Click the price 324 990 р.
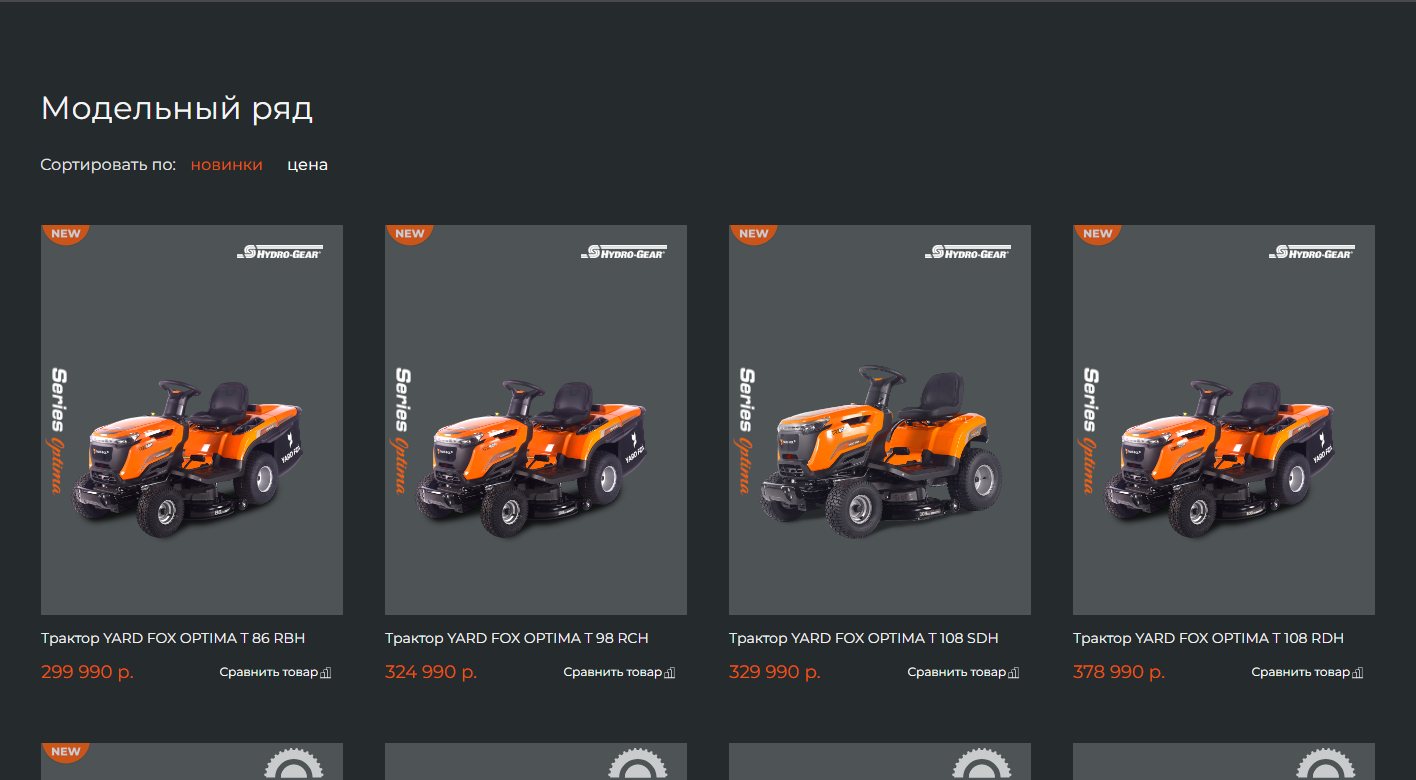The width and height of the screenshot is (1416, 780). 431,672
